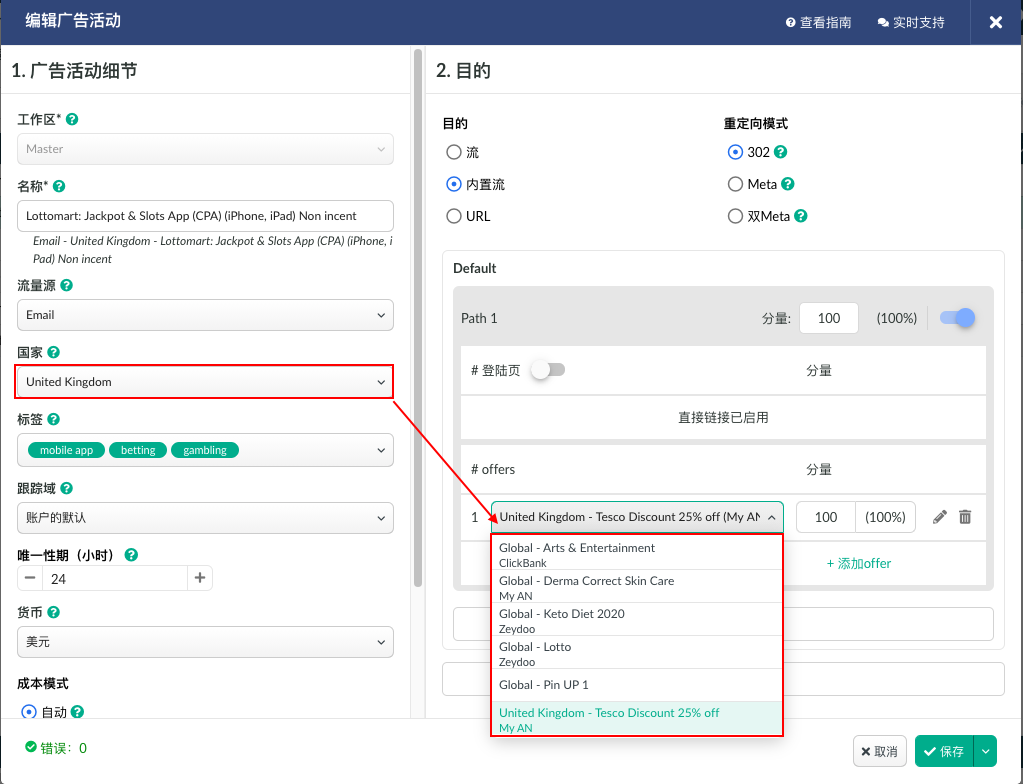Screen dimensions: 1023x784
Task: Click the 取消 cancel button
Action: click(879, 751)
